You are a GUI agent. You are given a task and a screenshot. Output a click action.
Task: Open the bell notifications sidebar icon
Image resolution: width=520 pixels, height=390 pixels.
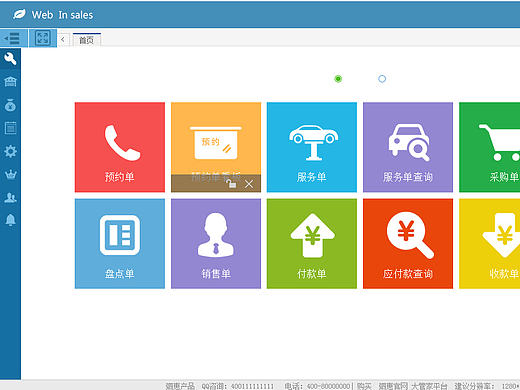[x=10, y=220]
